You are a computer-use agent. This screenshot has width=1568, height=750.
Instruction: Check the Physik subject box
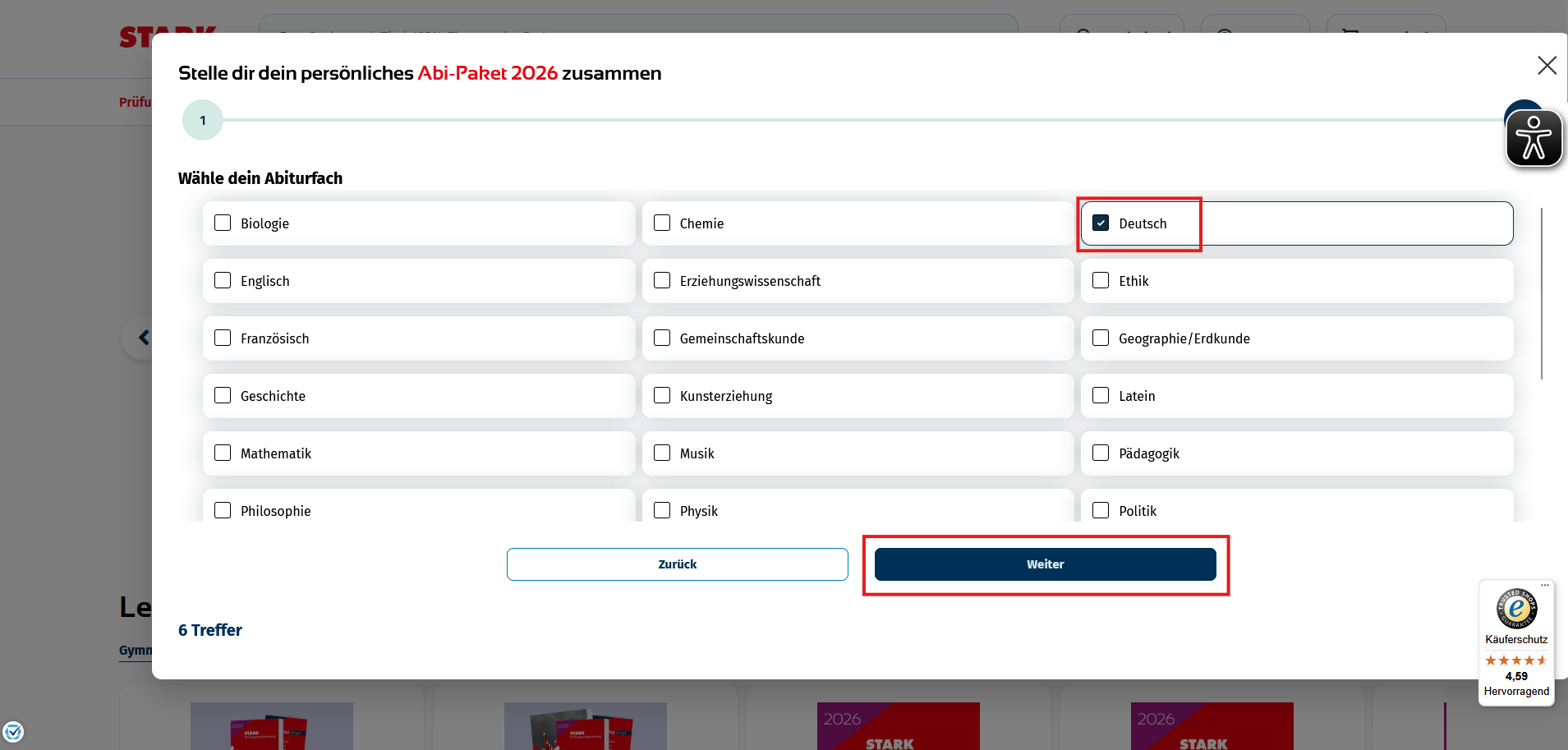pyautogui.click(x=662, y=509)
